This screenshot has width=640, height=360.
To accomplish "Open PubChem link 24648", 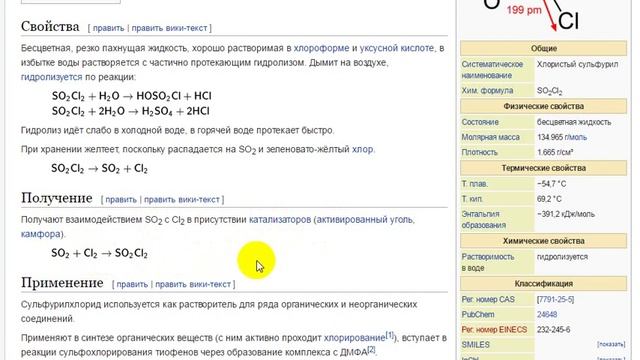I will click(547, 315).
